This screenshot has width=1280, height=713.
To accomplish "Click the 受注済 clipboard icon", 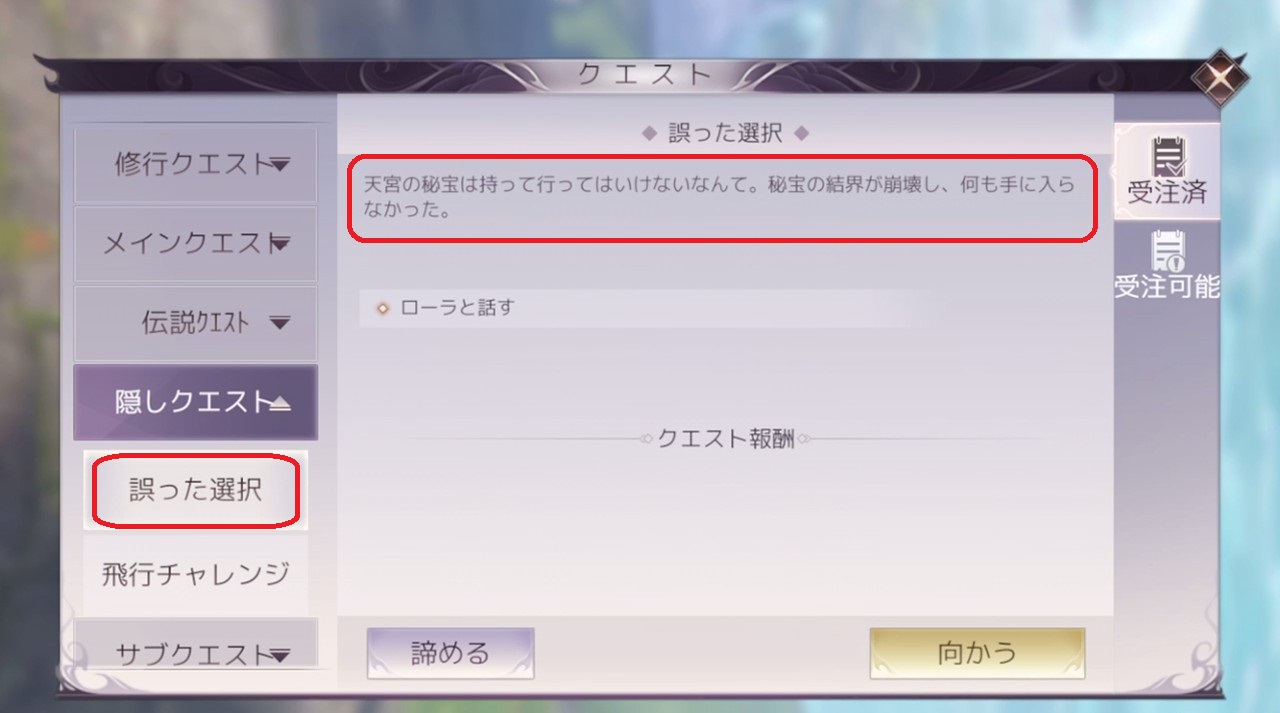I will click(x=1166, y=157).
